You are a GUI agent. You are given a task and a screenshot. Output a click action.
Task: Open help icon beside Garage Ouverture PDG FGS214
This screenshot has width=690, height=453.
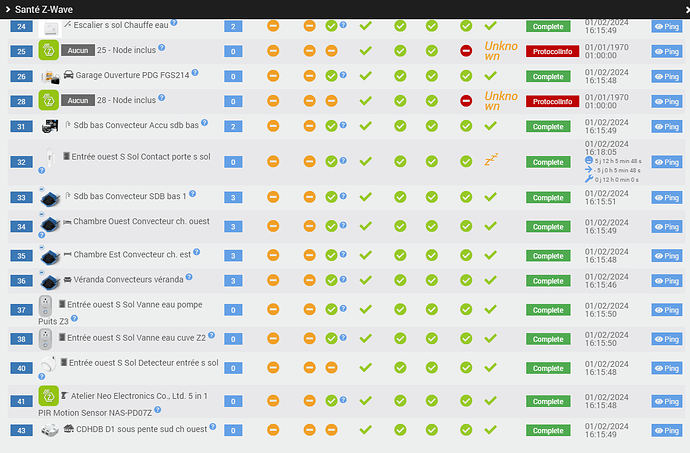pos(195,73)
